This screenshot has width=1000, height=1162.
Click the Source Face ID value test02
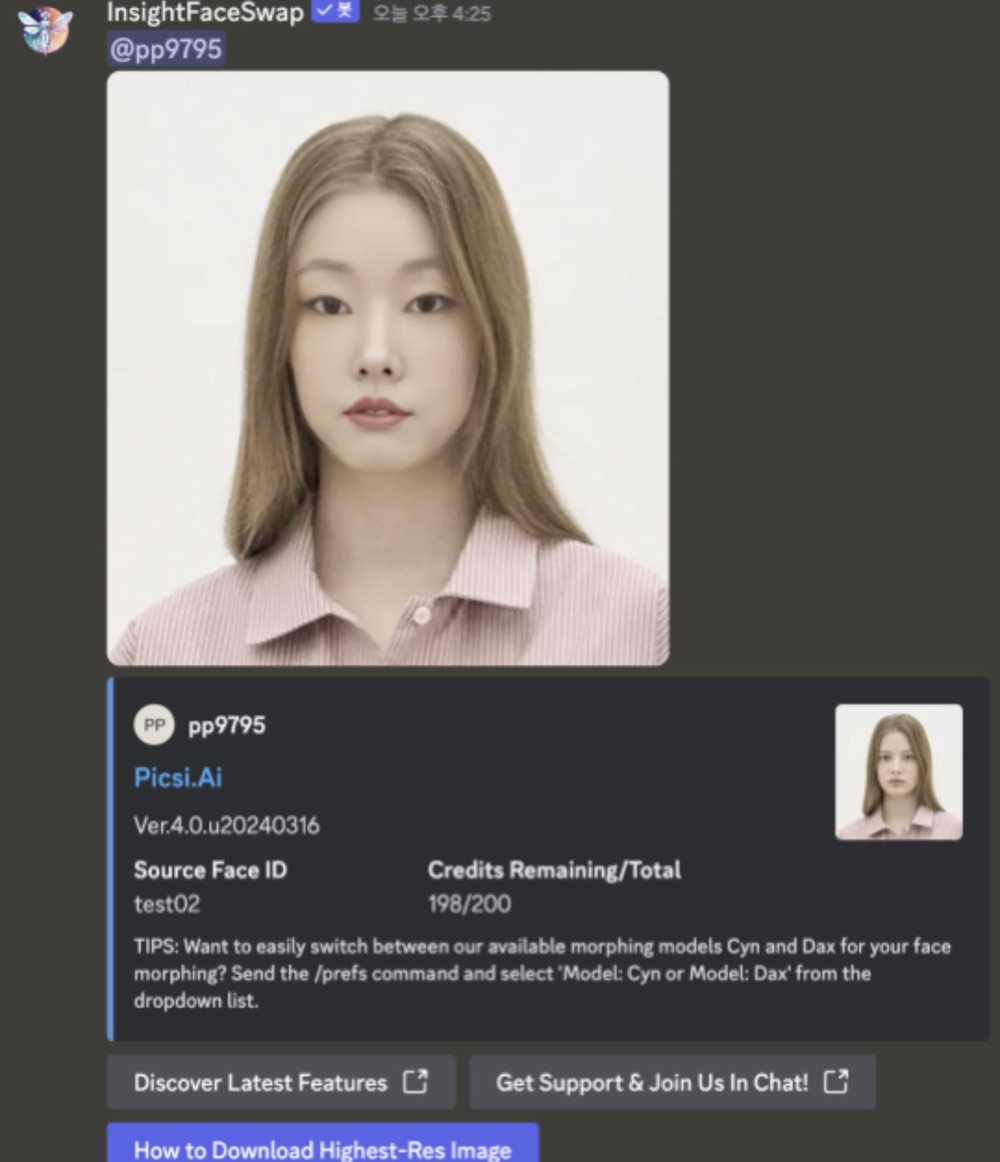tap(167, 904)
